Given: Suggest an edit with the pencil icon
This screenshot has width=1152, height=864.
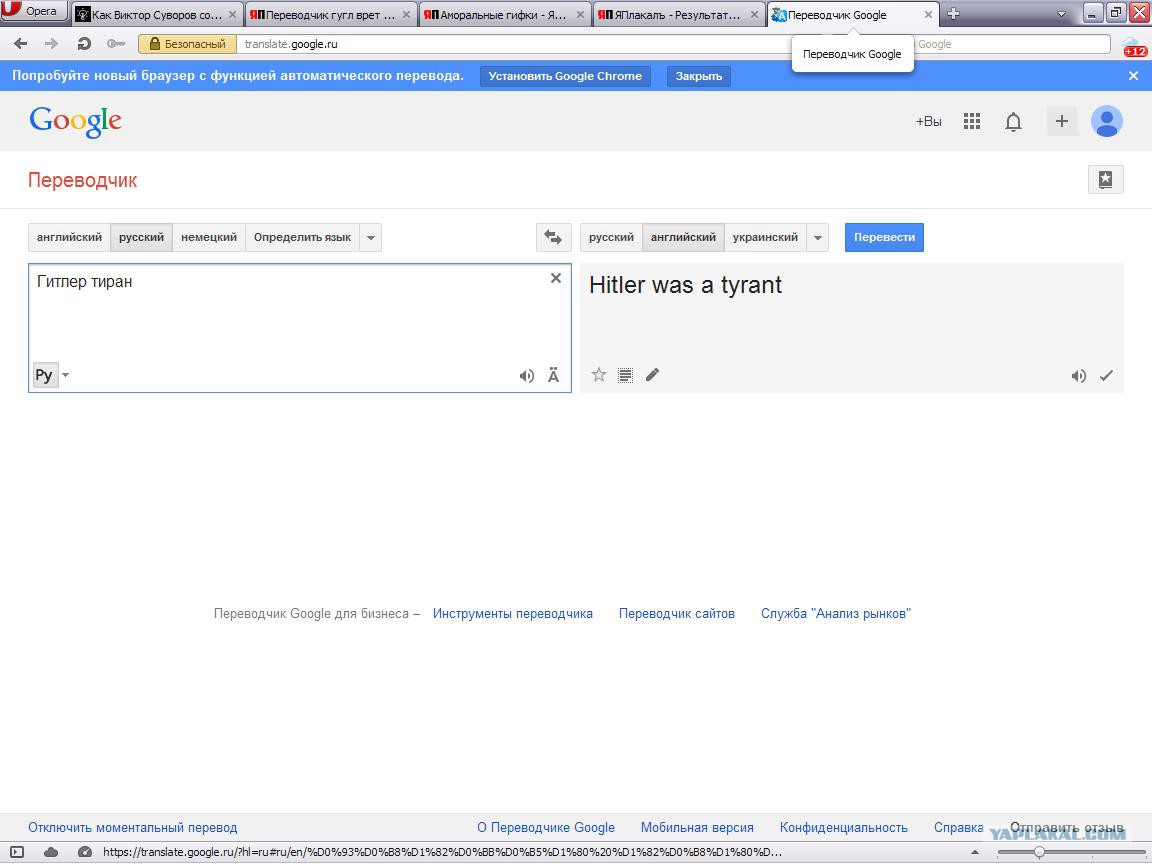Looking at the screenshot, I should [x=652, y=375].
